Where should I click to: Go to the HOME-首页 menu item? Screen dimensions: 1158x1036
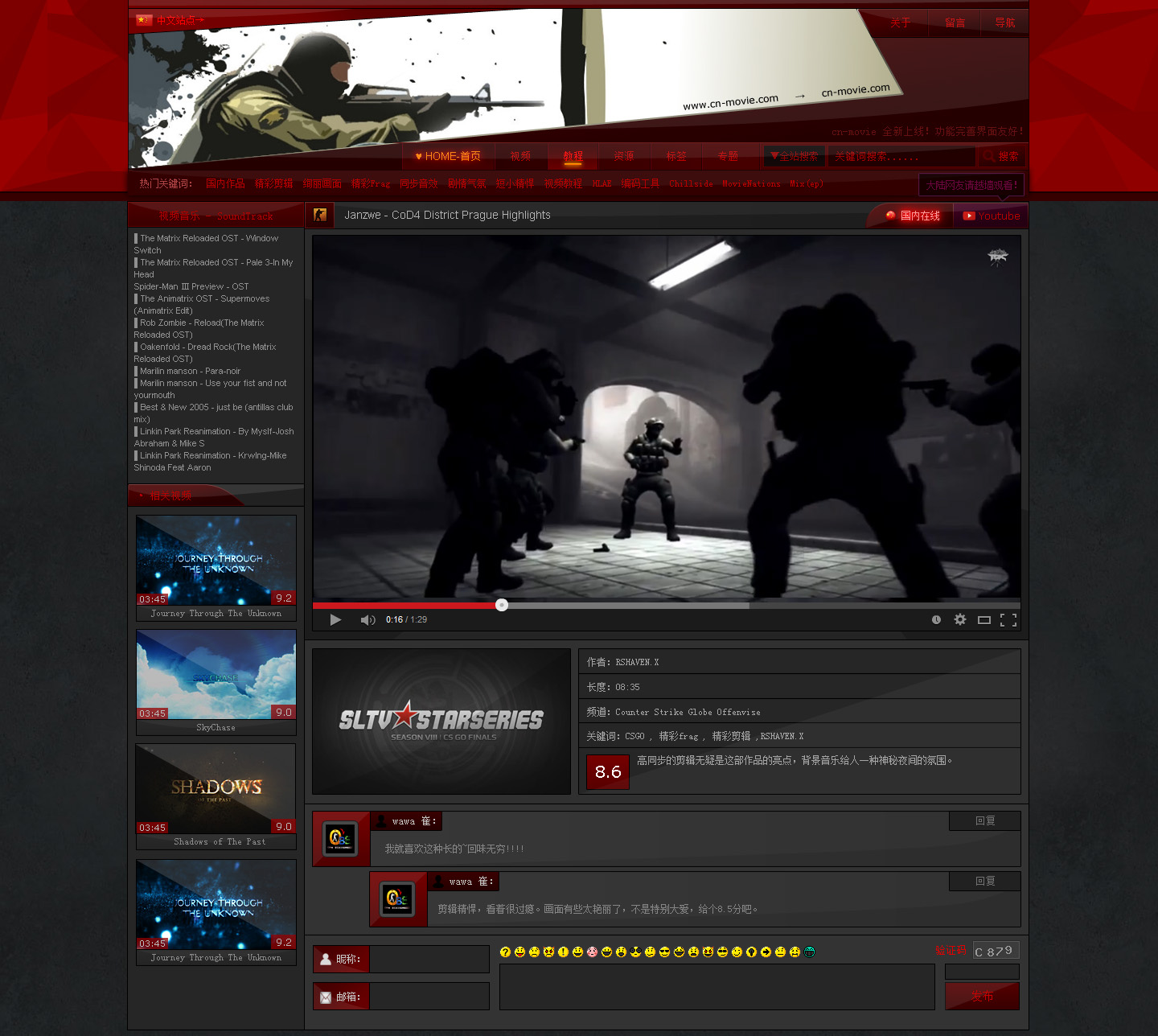point(448,156)
